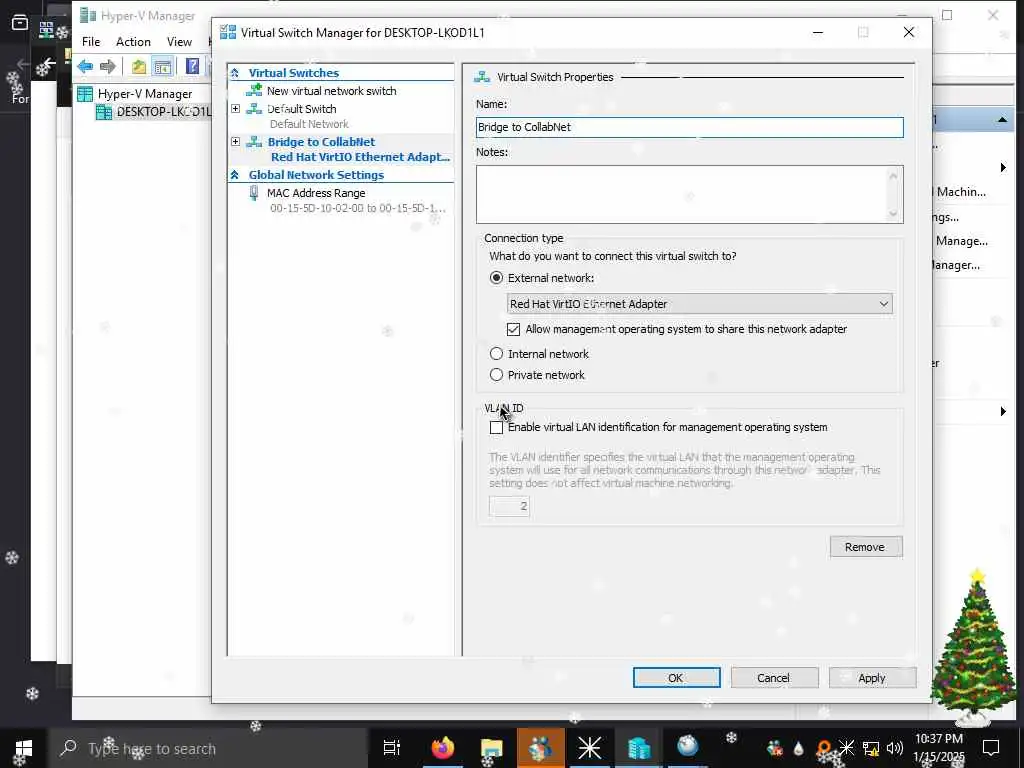Open the File menu in Hyper-V Manager

91,42
